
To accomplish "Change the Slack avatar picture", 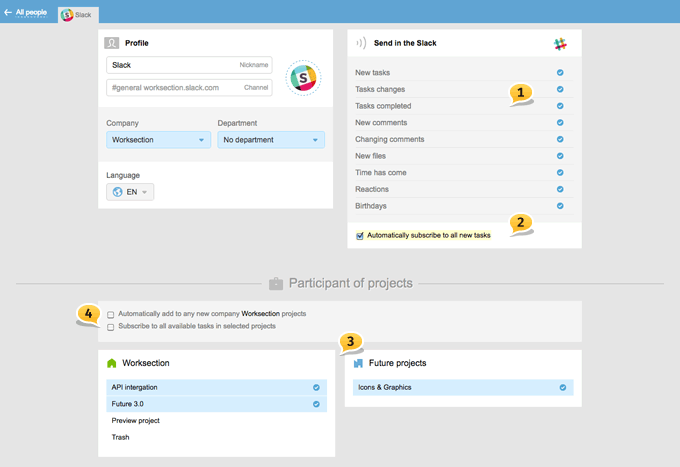I will point(303,78).
